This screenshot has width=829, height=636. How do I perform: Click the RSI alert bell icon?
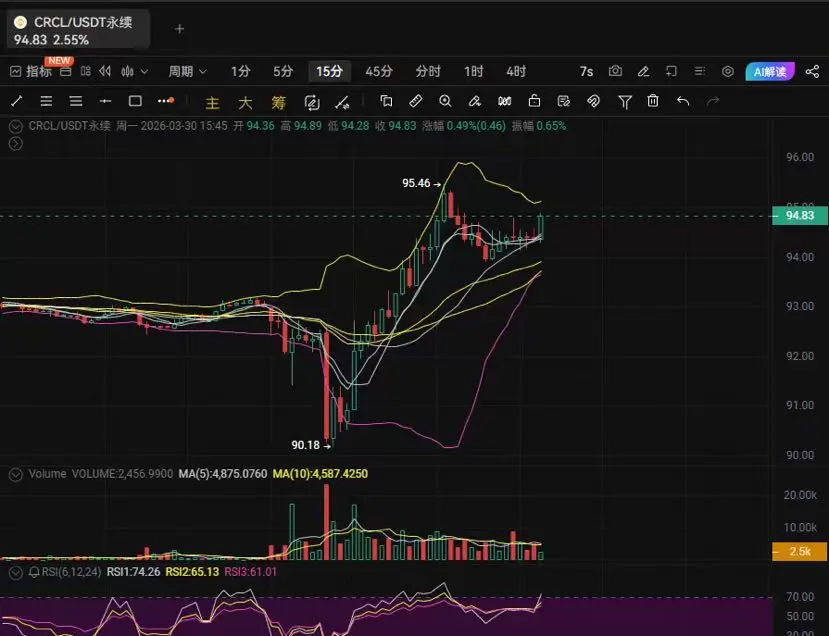coord(34,572)
